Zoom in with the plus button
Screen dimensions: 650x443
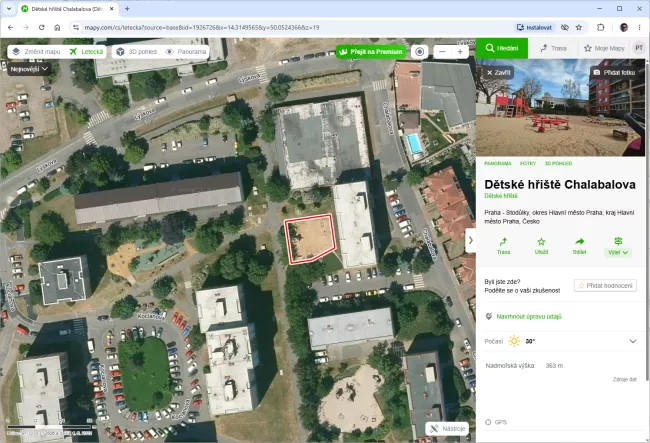click(460, 52)
